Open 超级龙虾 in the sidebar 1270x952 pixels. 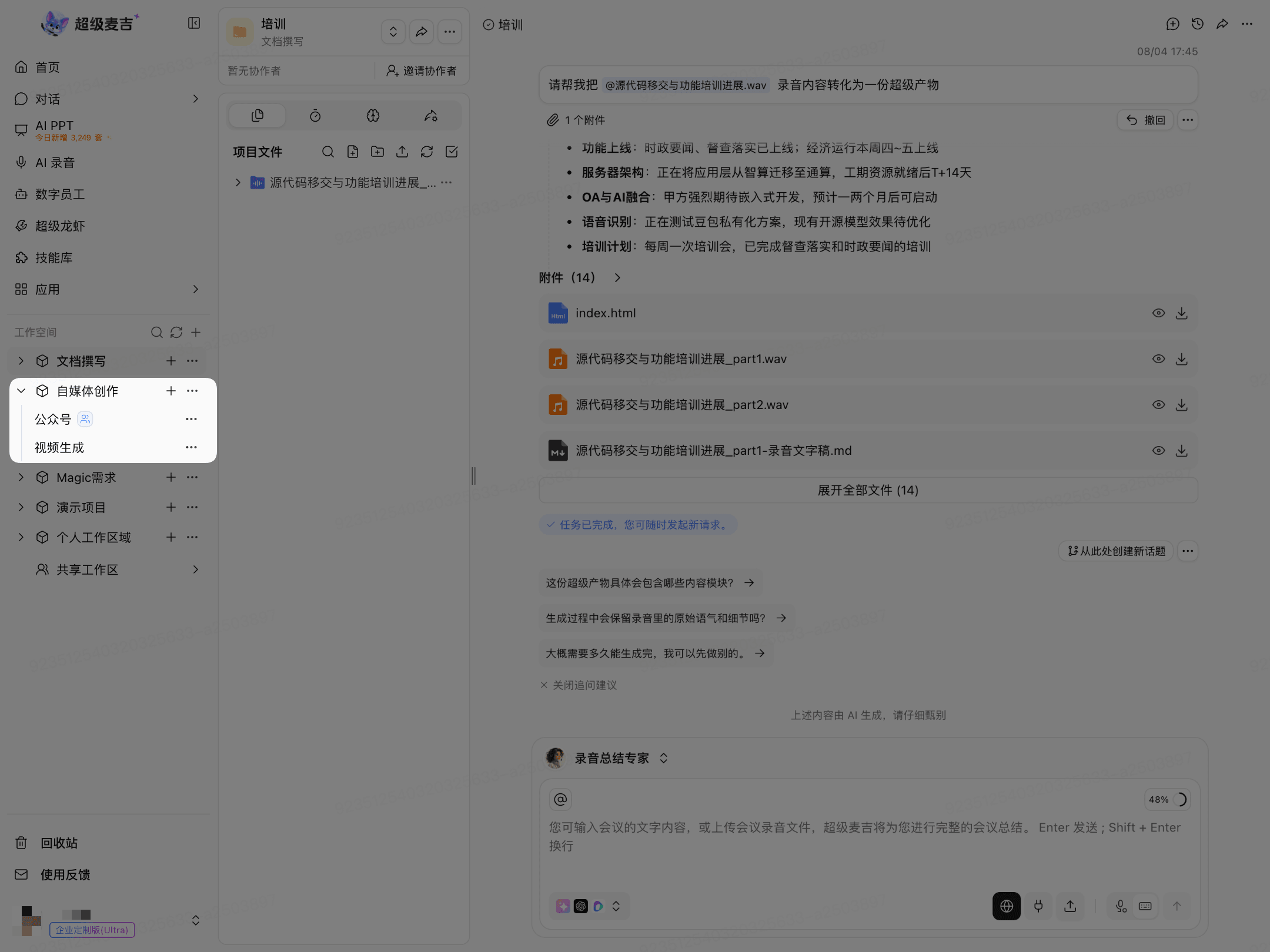[x=60, y=226]
